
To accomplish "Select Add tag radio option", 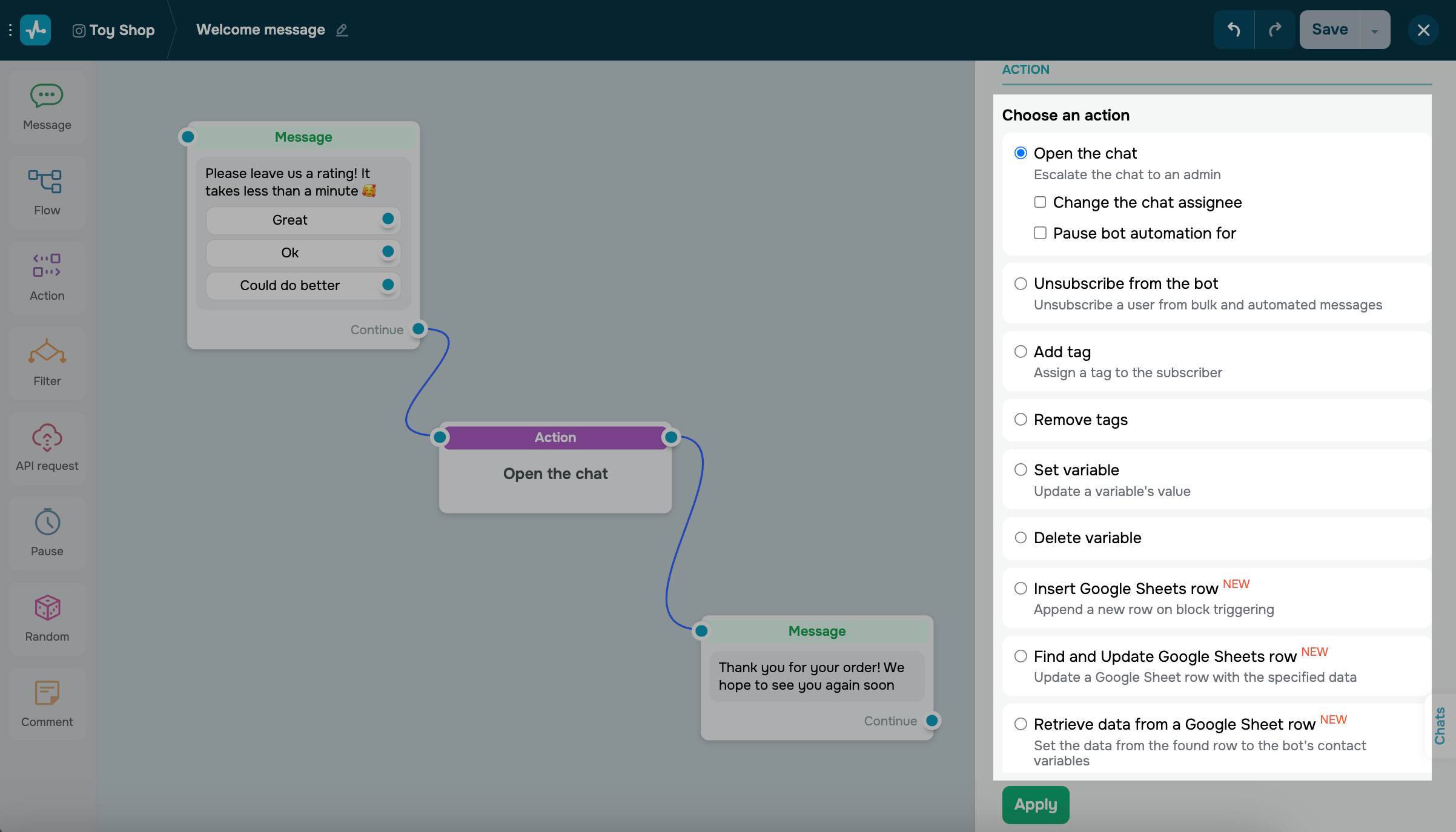I will 1021,352.
